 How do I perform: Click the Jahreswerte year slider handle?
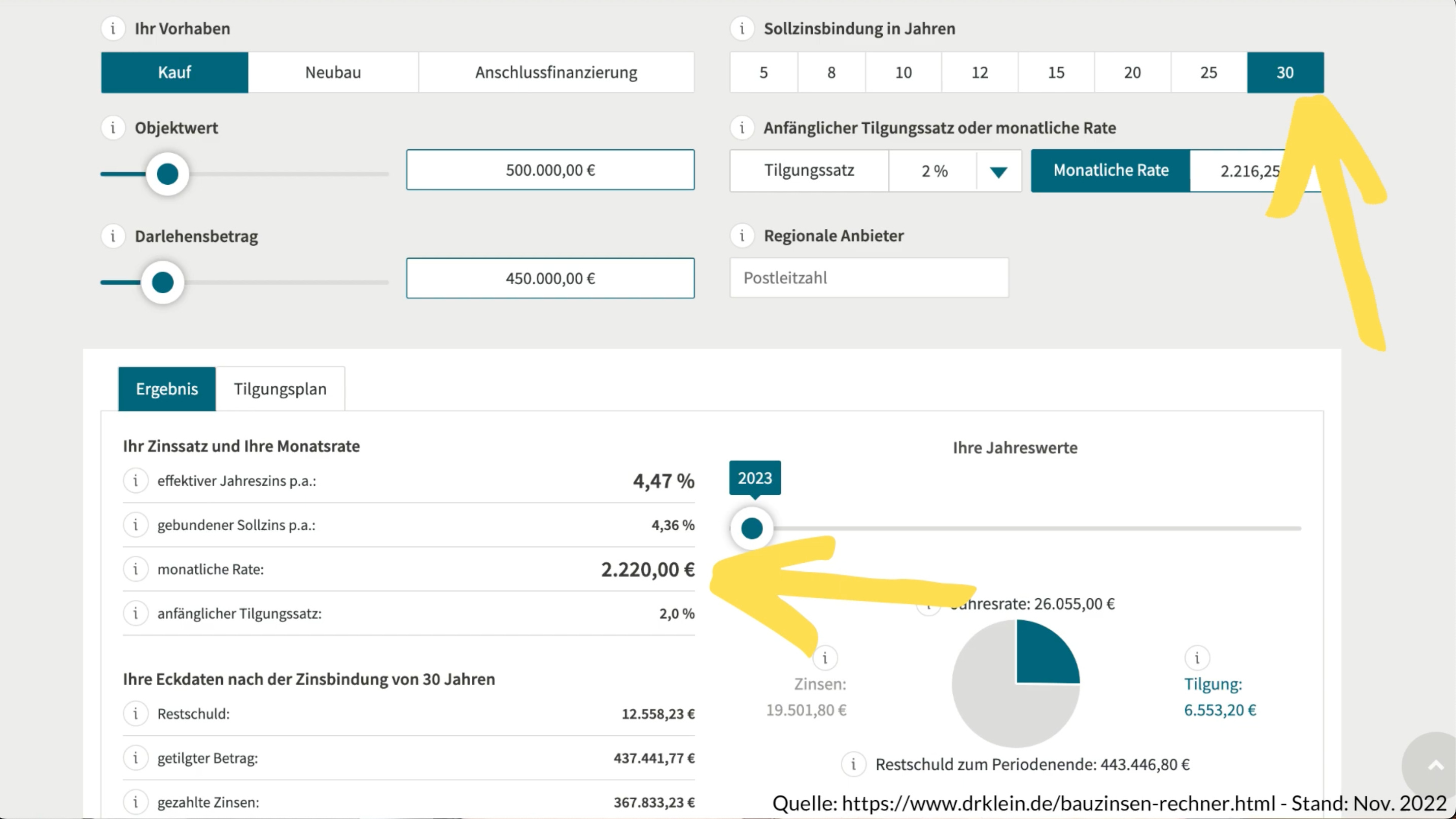click(752, 528)
